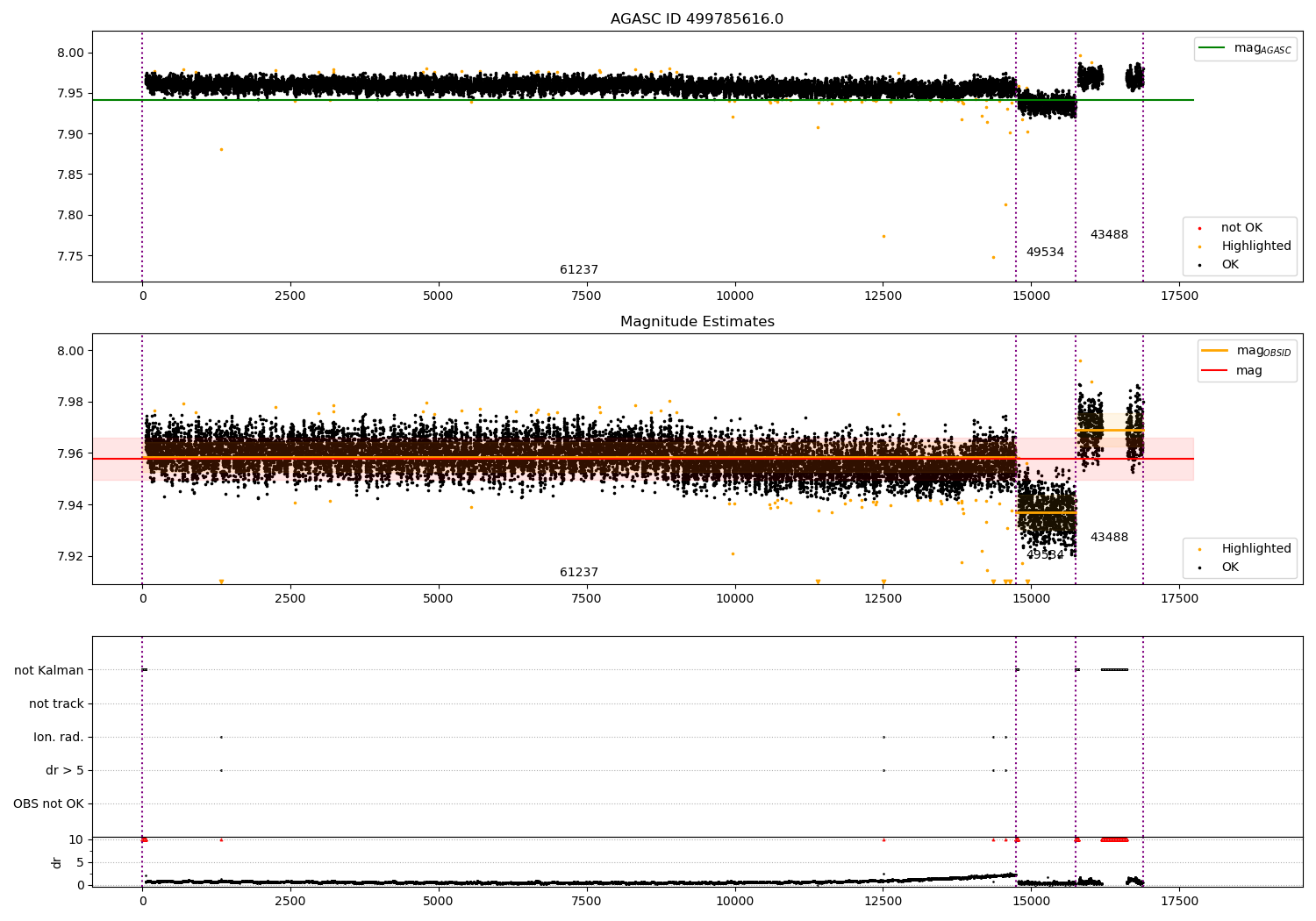The image size is (1316, 921).
Task: Click the 'not track' axis label
Action: tap(56, 703)
